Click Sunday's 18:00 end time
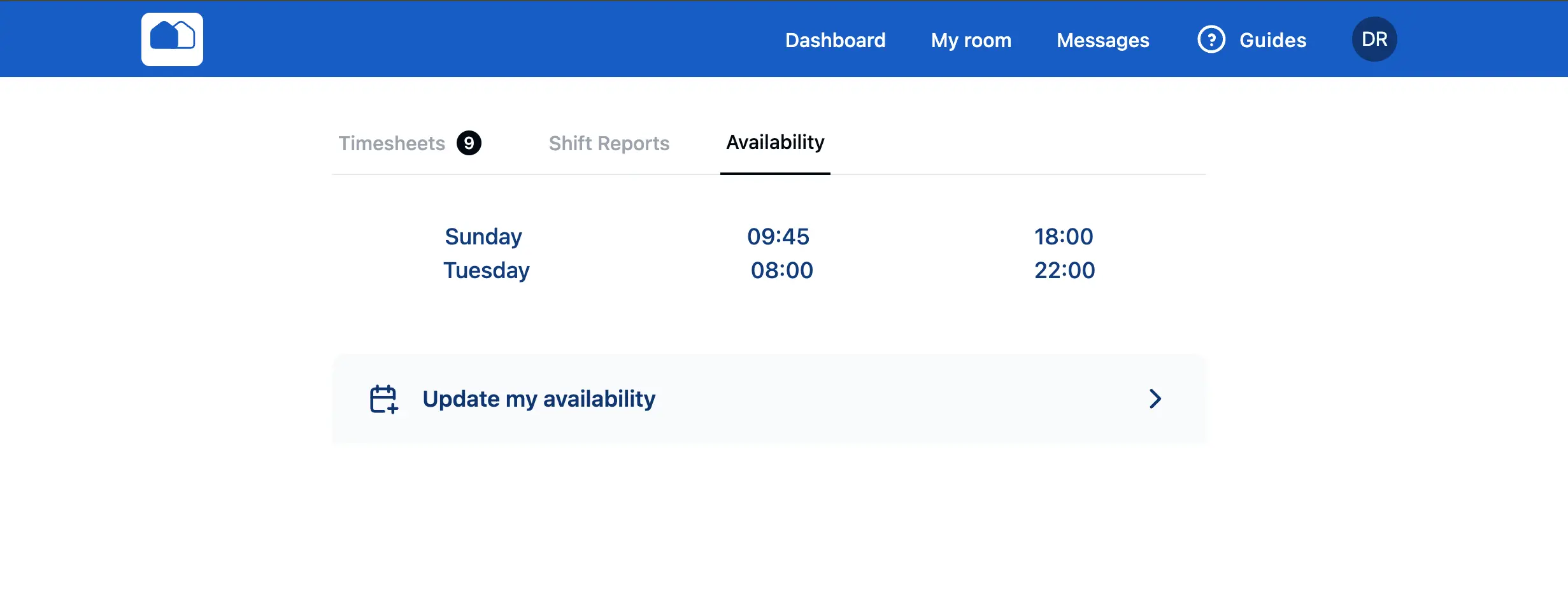This screenshot has height=597, width=1568. tap(1064, 237)
